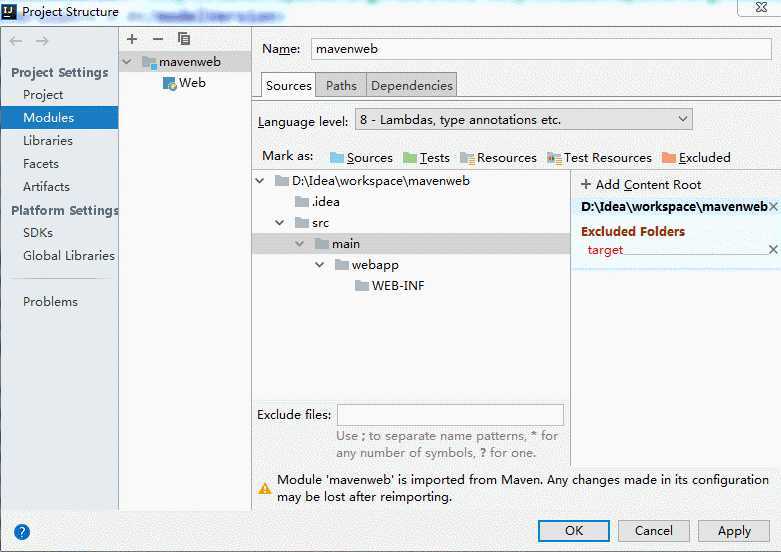Image resolution: width=781 pixels, height=552 pixels.
Task: Click the Web facet icon
Action: [169, 83]
